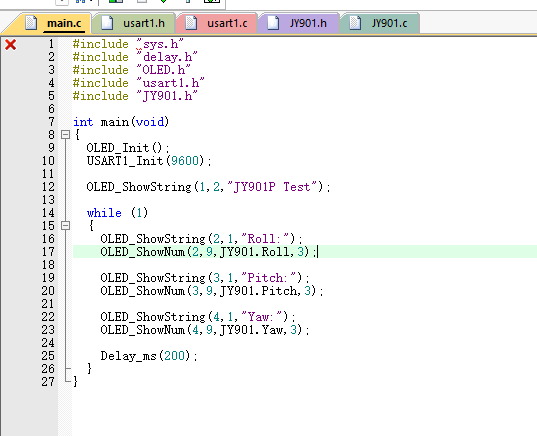Click line number 17 in the gutter

(48, 252)
